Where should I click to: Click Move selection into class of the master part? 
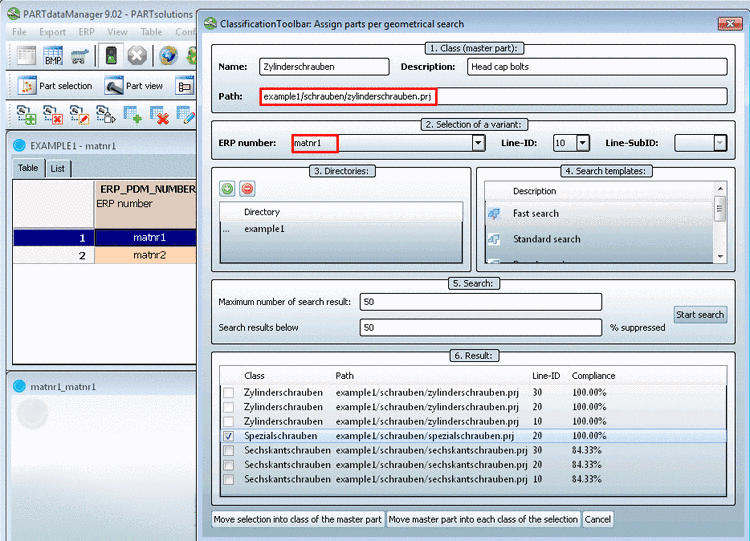pos(298,519)
